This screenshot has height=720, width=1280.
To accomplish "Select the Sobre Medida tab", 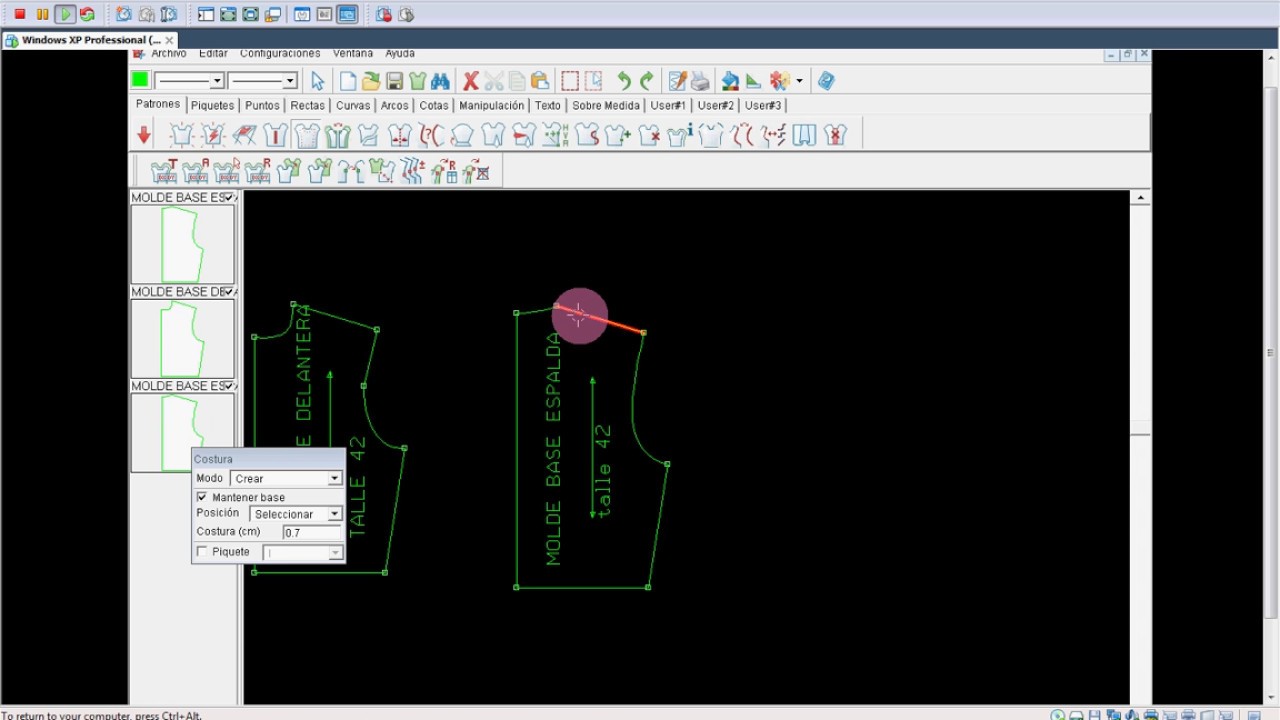I will click(606, 105).
